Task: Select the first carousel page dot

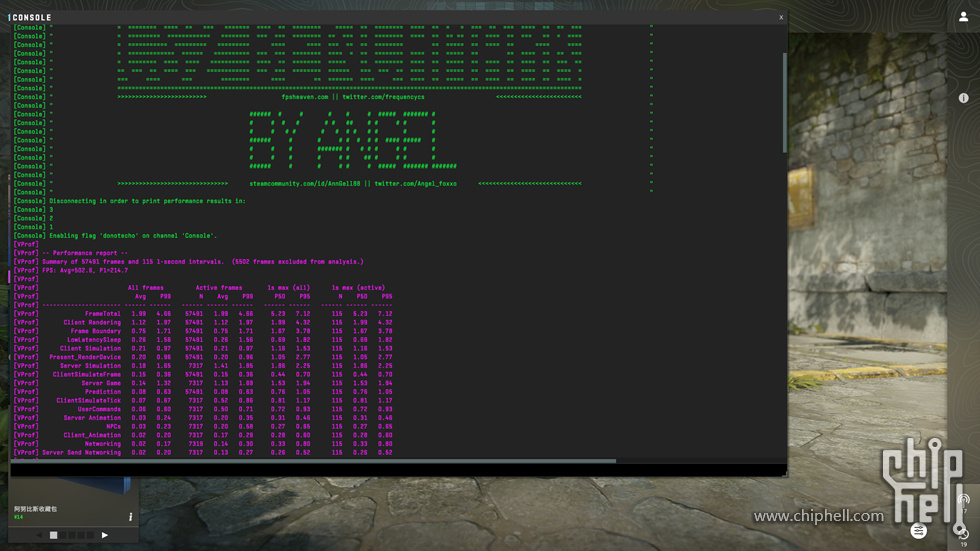Action: (54, 535)
